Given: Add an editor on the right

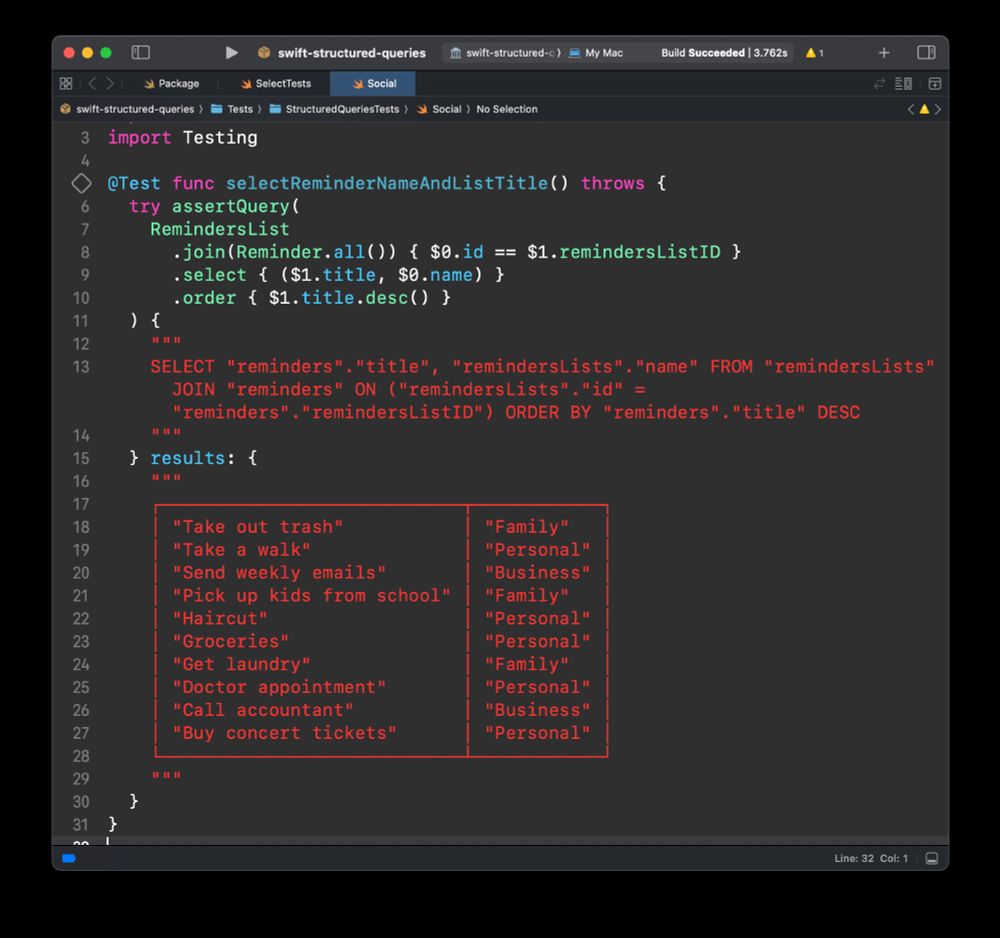Looking at the screenshot, I should click(935, 84).
